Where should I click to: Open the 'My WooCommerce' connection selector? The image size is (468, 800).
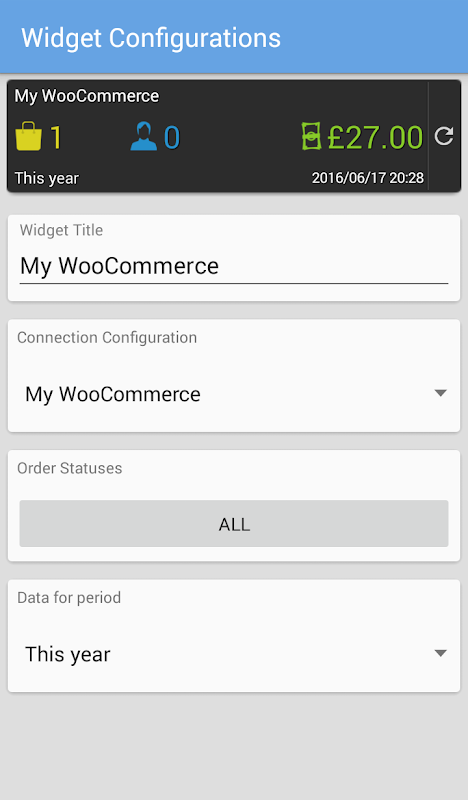[x=234, y=394]
